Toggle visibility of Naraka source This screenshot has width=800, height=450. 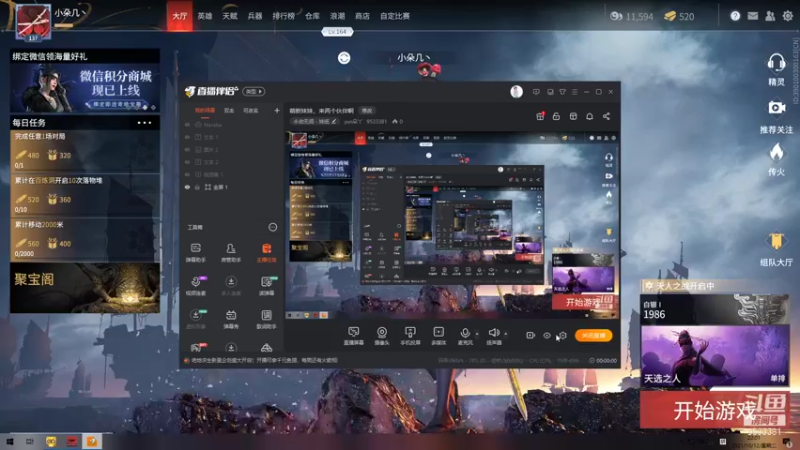pyautogui.click(x=187, y=125)
